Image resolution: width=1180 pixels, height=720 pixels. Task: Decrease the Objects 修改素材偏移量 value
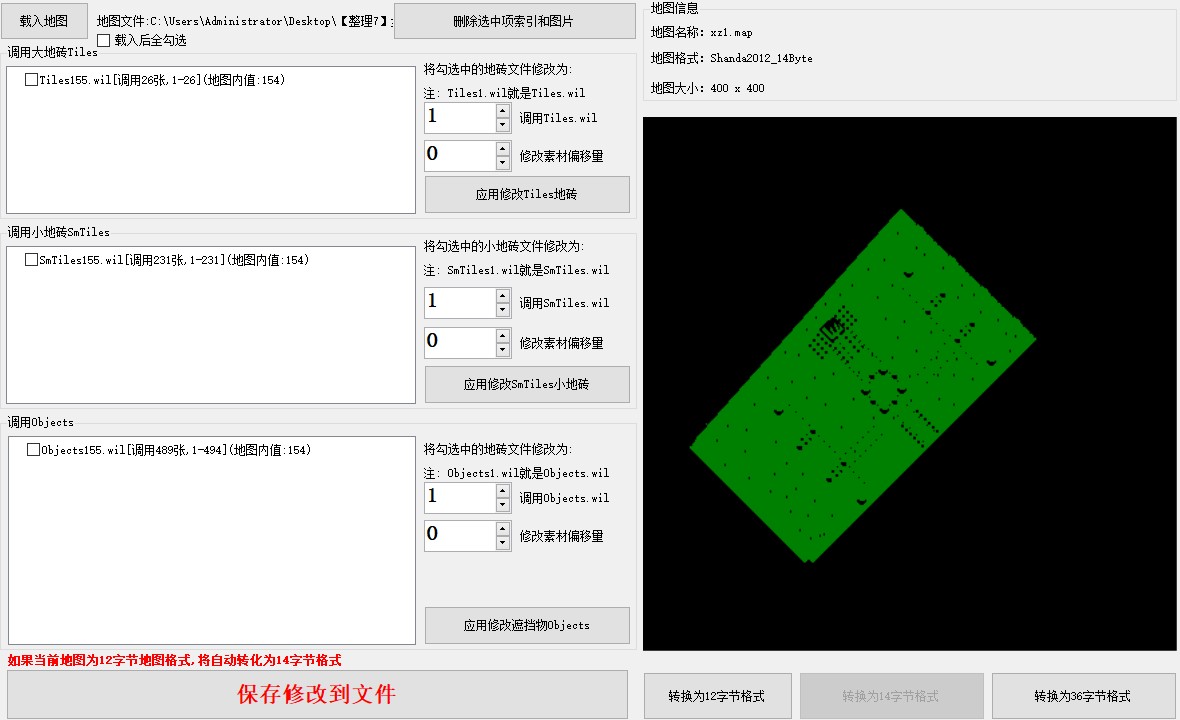(503, 543)
